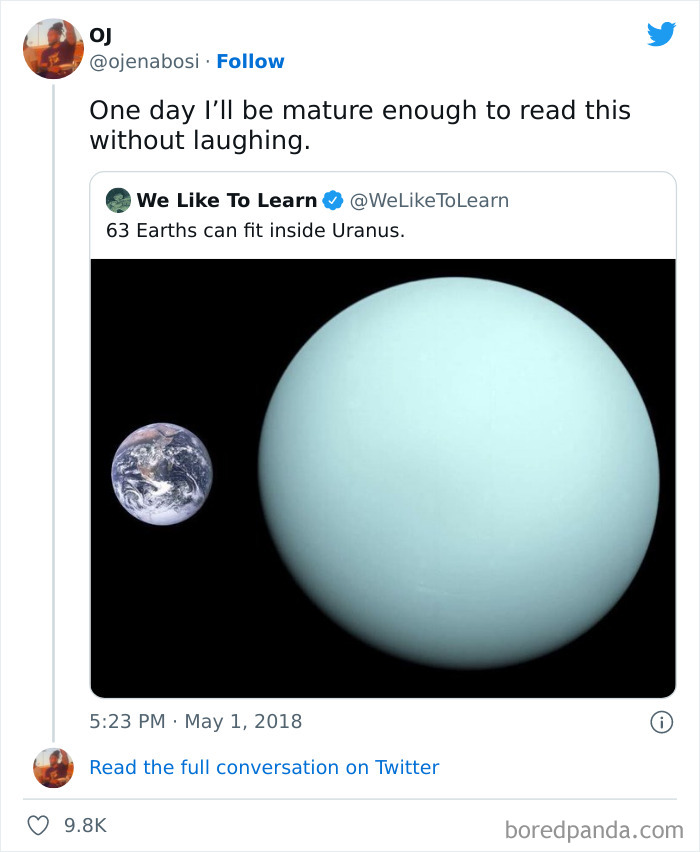Open the replying user's avatar near the bottom
700x852 pixels.
click(x=53, y=767)
